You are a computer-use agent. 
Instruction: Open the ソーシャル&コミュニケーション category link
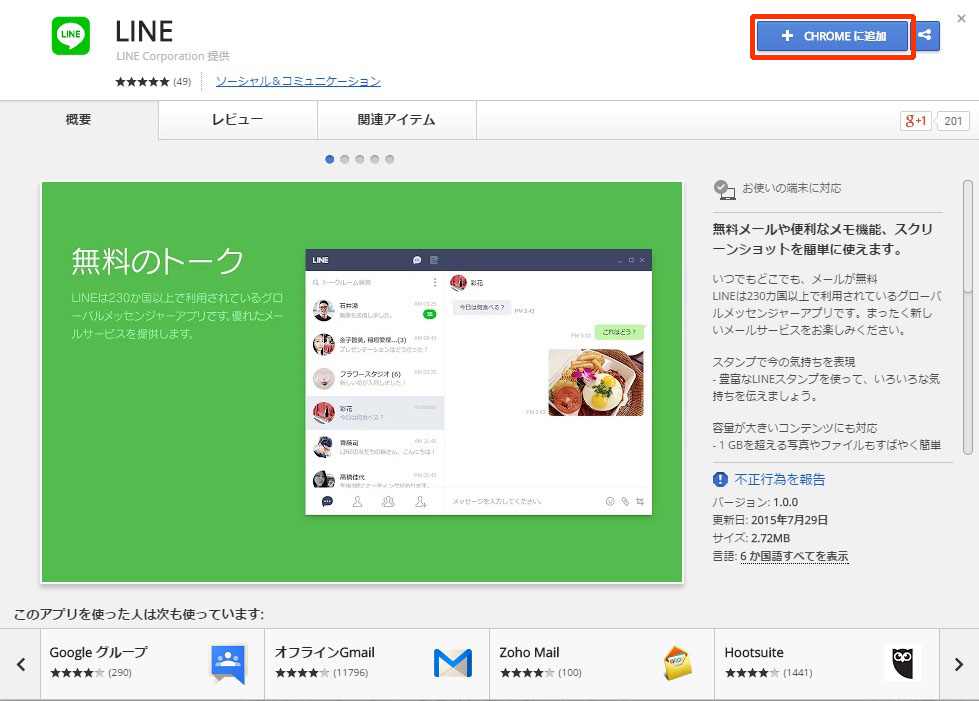tap(298, 81)
